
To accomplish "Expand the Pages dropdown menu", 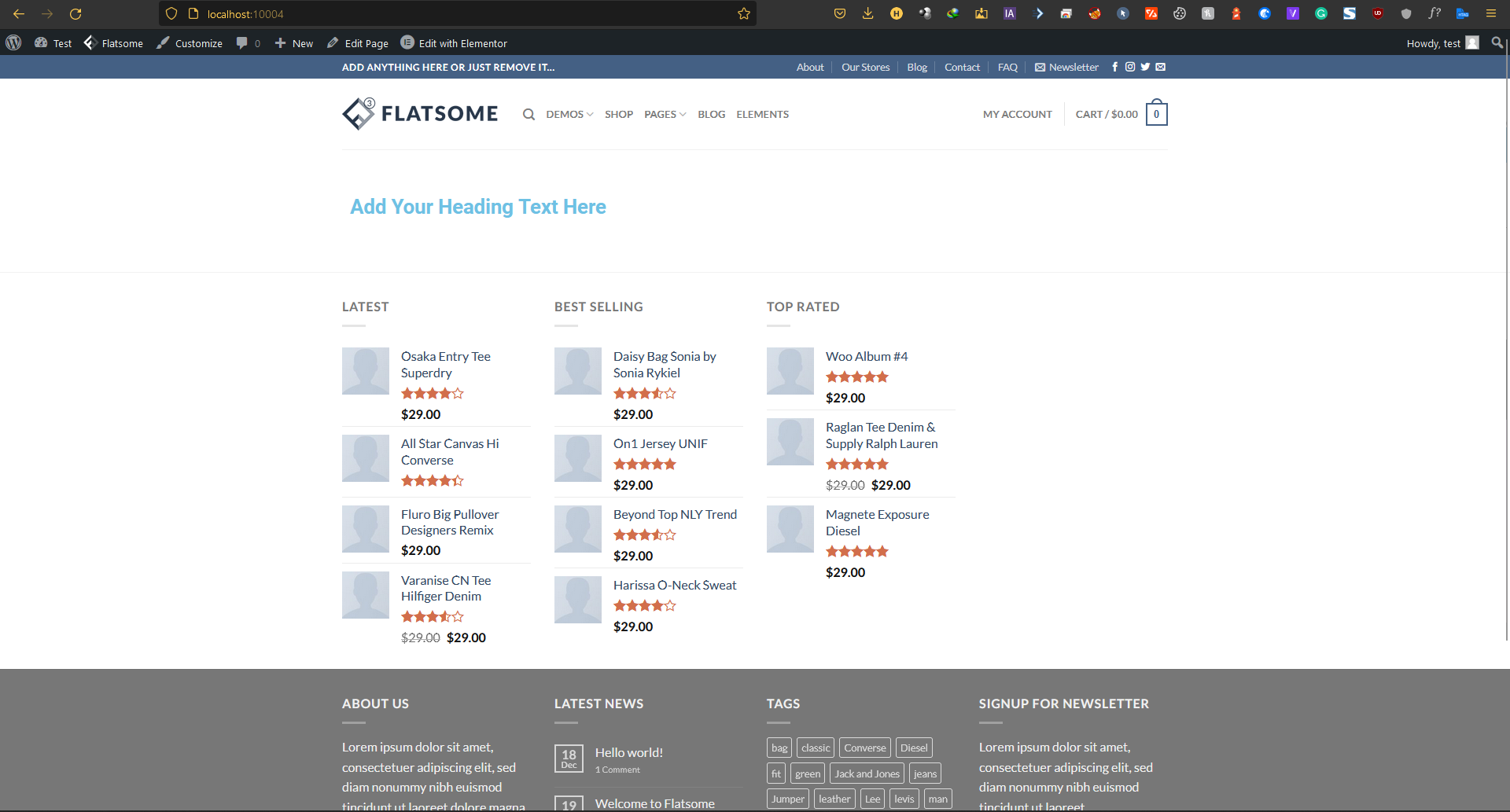I will tap(665, 115).
